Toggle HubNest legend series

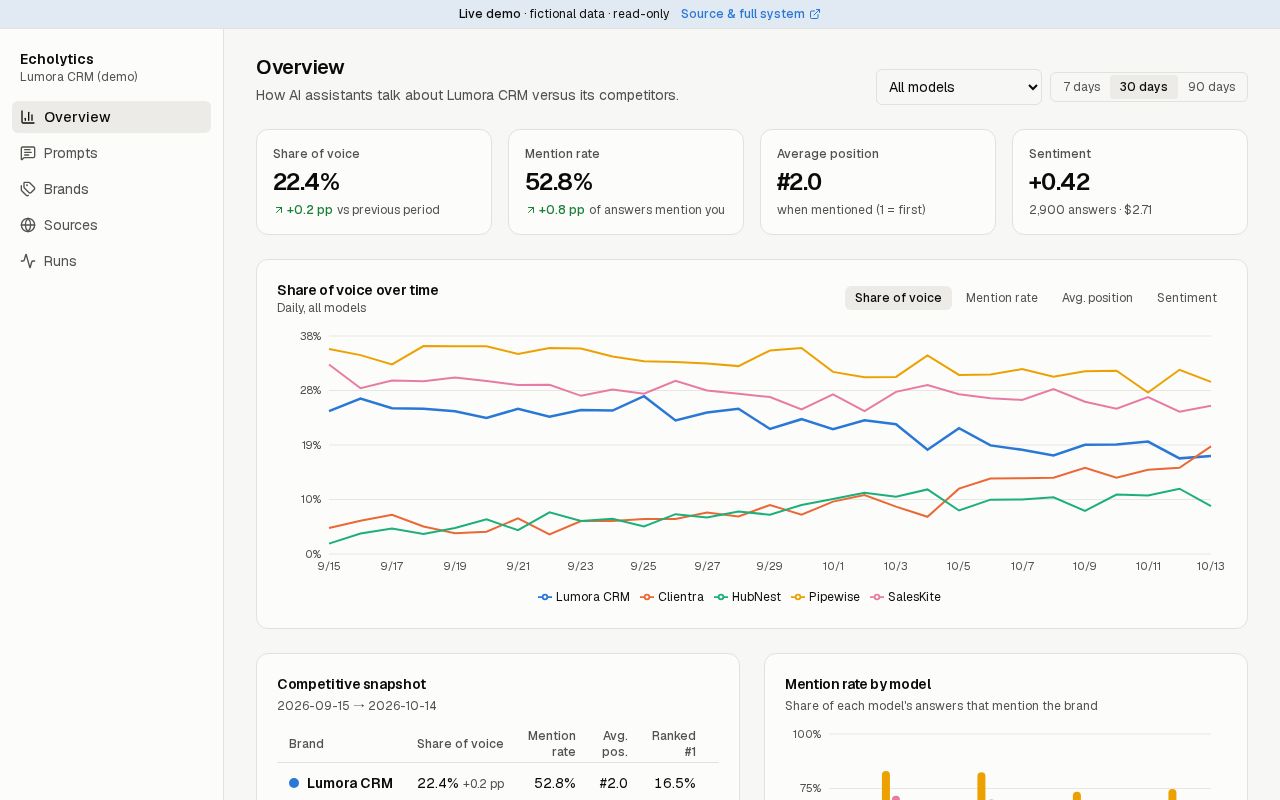tap(748, 597)
